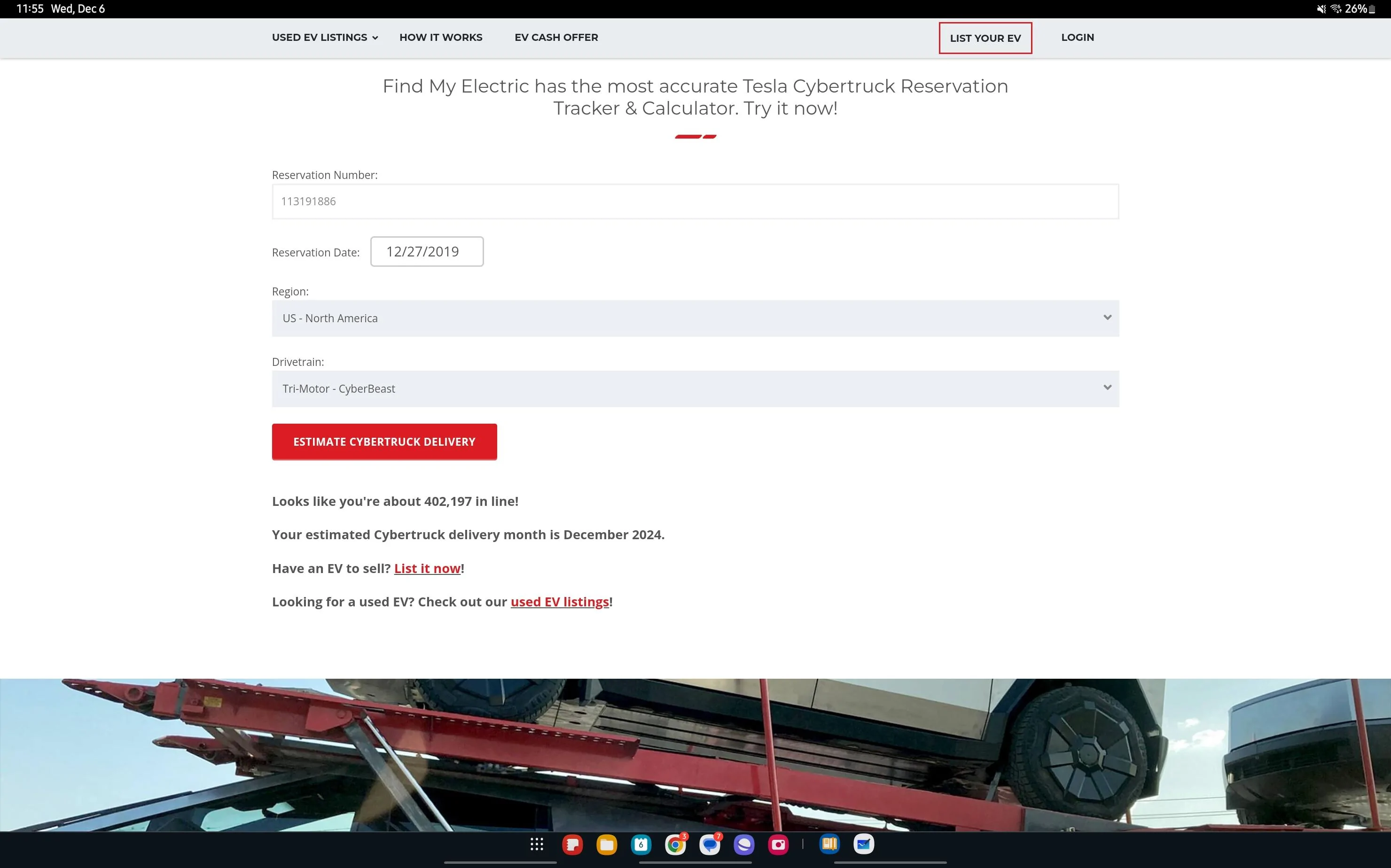Click the List Your EV button
Image resolution: width=1391 pixels, height=868 pixels.
(x=985, y=38)
